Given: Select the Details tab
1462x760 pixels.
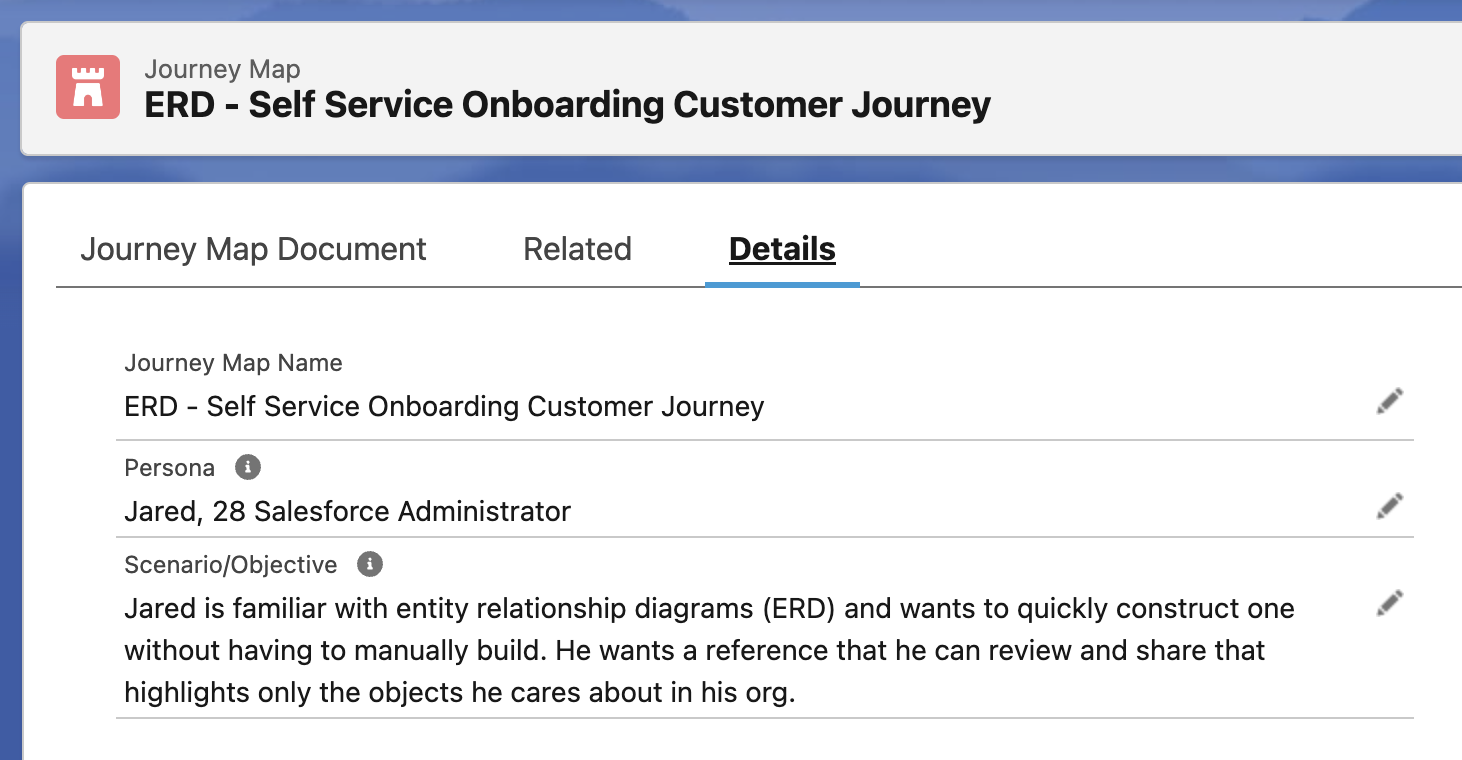Looking at the screenshot, I should click(782, 249).
